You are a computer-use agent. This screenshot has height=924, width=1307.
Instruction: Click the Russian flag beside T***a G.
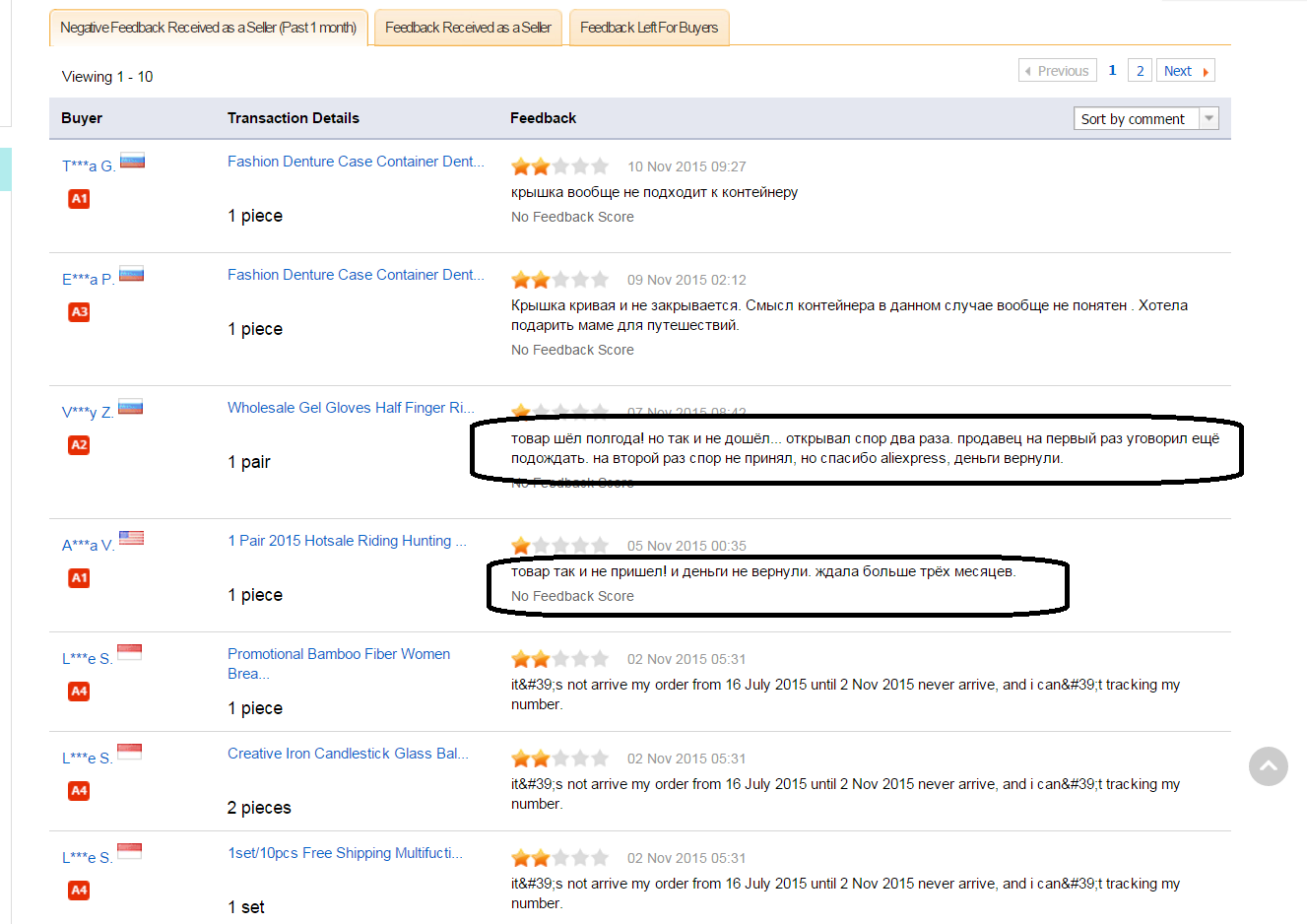coord(132,161)
